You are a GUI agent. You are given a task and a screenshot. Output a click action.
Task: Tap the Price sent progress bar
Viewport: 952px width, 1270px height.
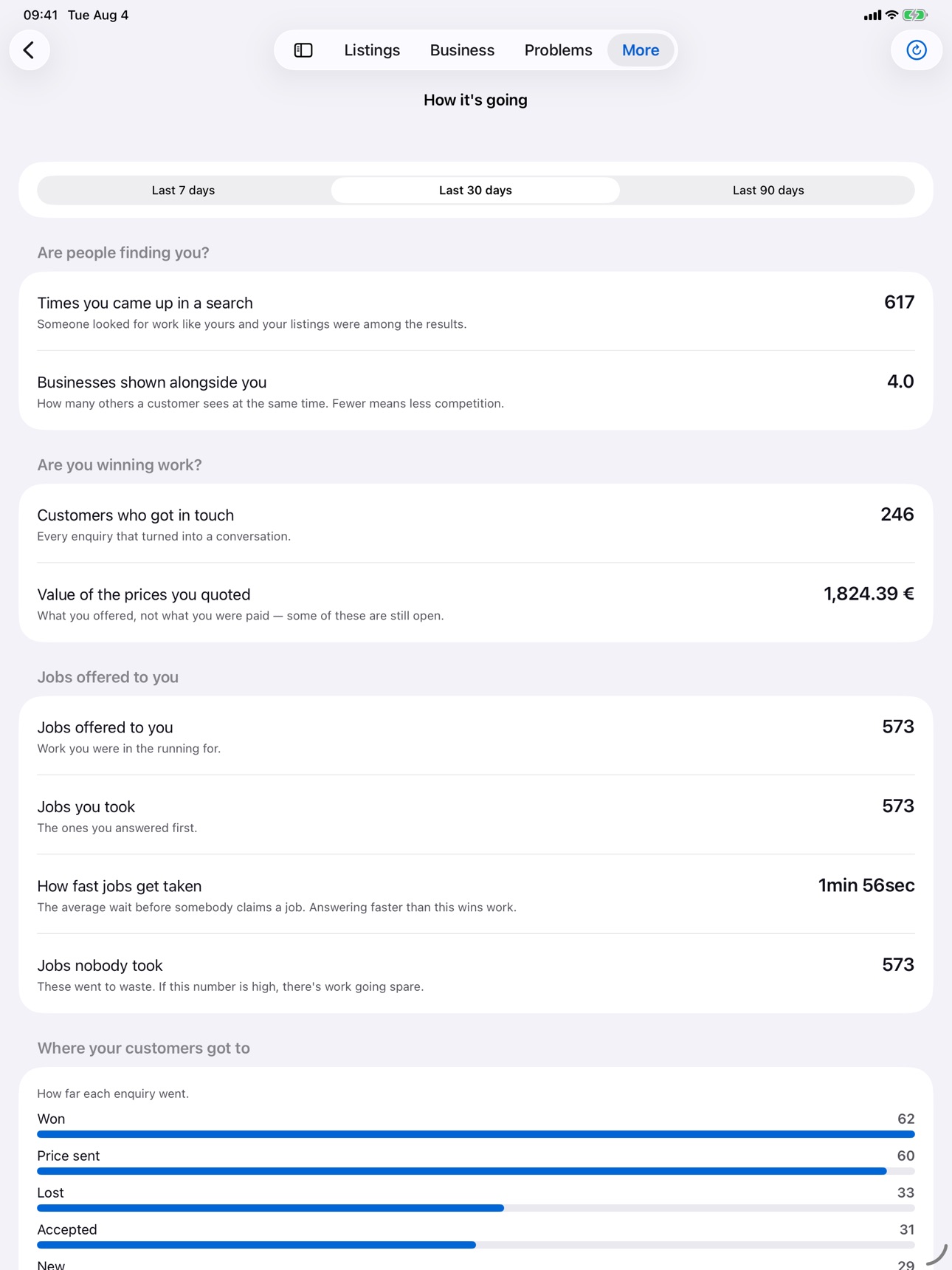pos(476,1171)
